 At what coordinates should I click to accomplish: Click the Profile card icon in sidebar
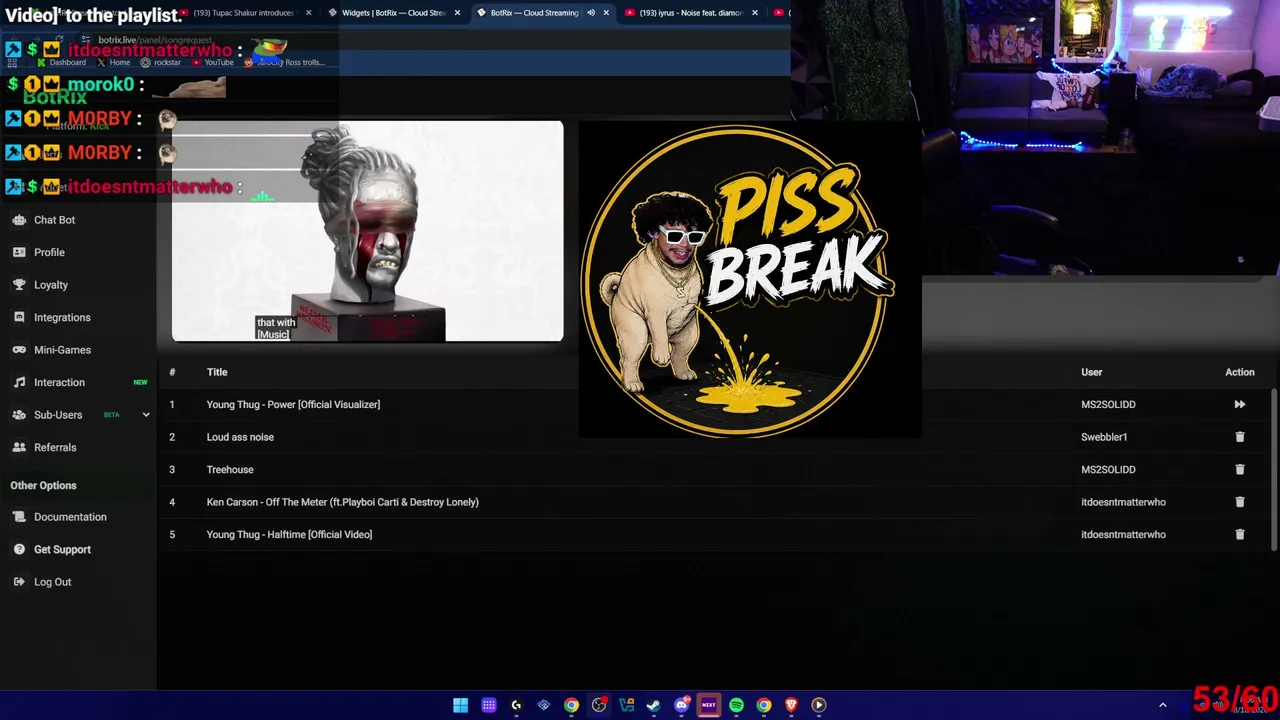pyautogui.click(x=19, y=252)
